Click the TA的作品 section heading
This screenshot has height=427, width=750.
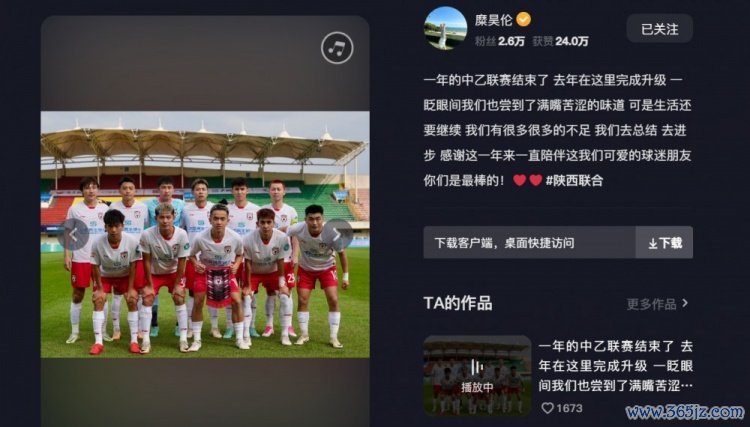coord(458,303)
